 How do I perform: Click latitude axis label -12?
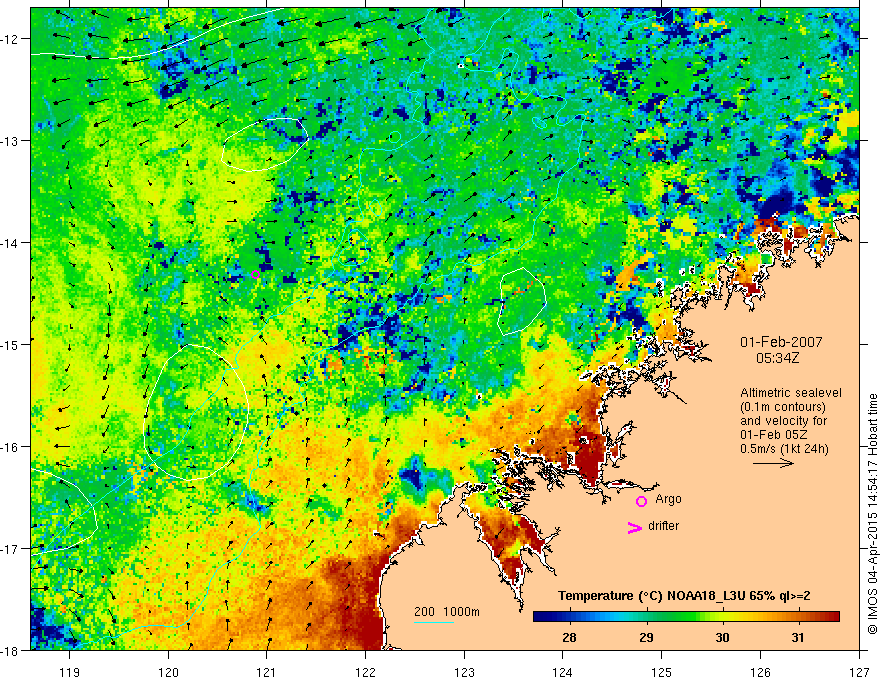pyautogui.click(x=10, y=39)
